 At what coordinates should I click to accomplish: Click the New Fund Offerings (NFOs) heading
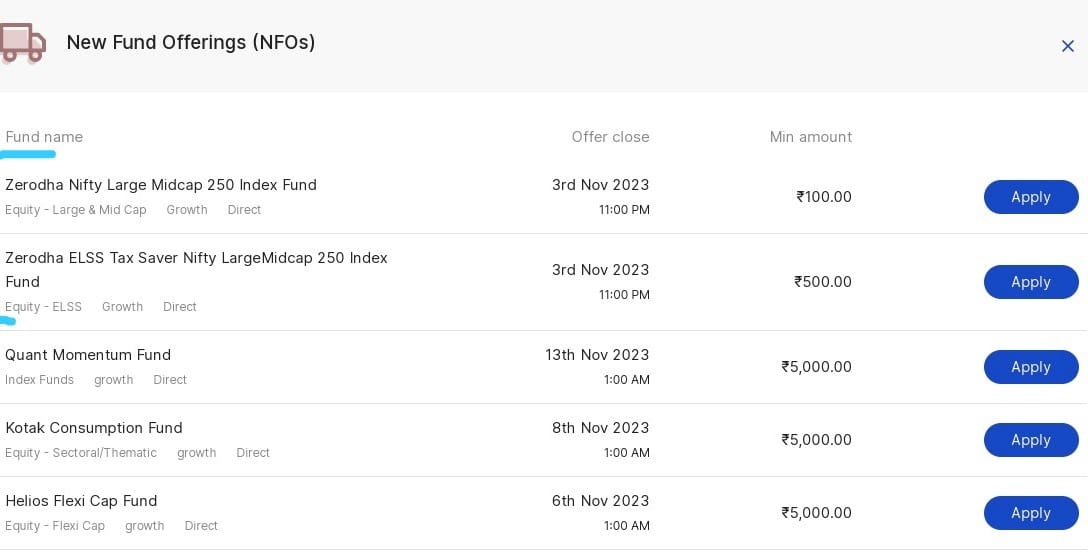190,42
